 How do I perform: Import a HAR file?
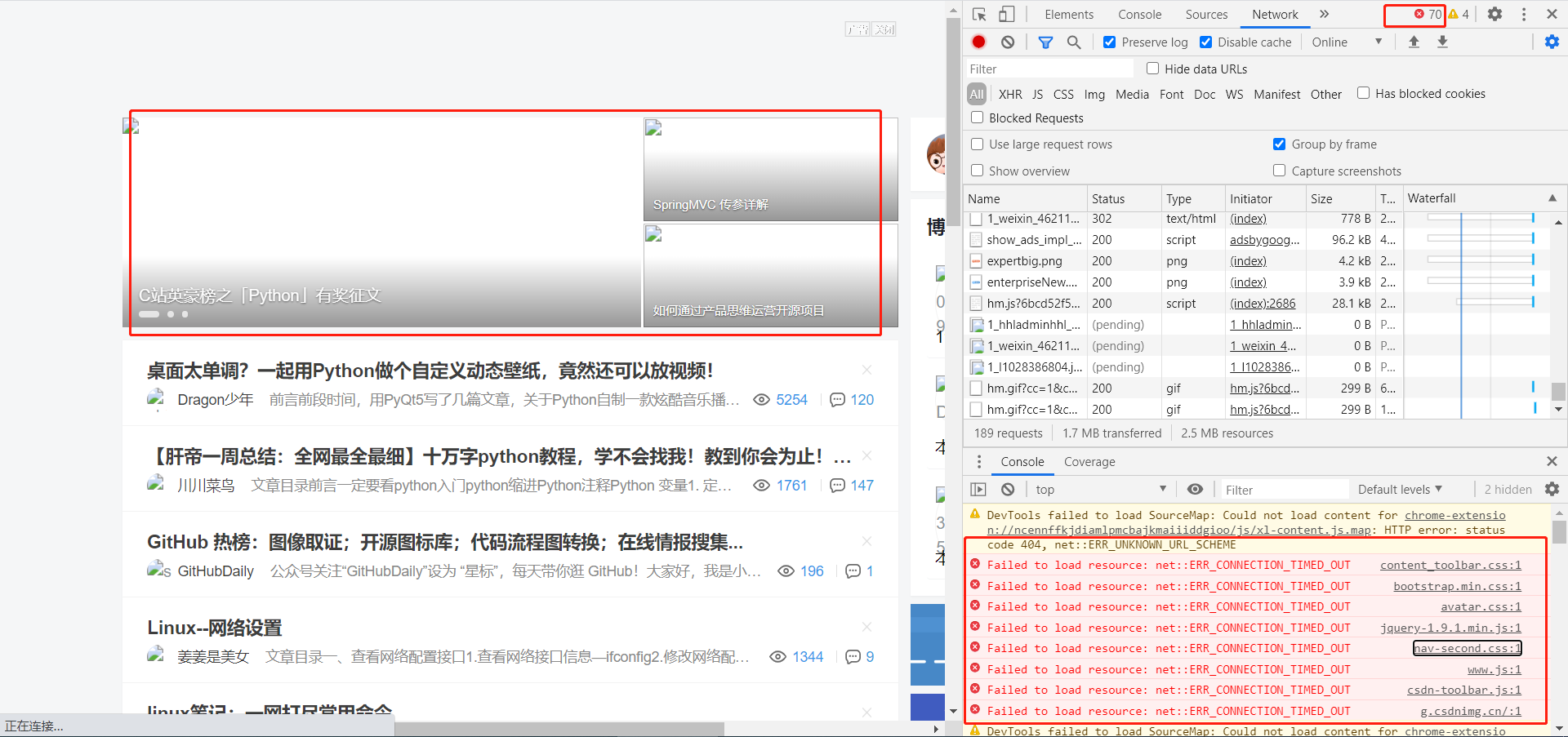coord(1414,42)
